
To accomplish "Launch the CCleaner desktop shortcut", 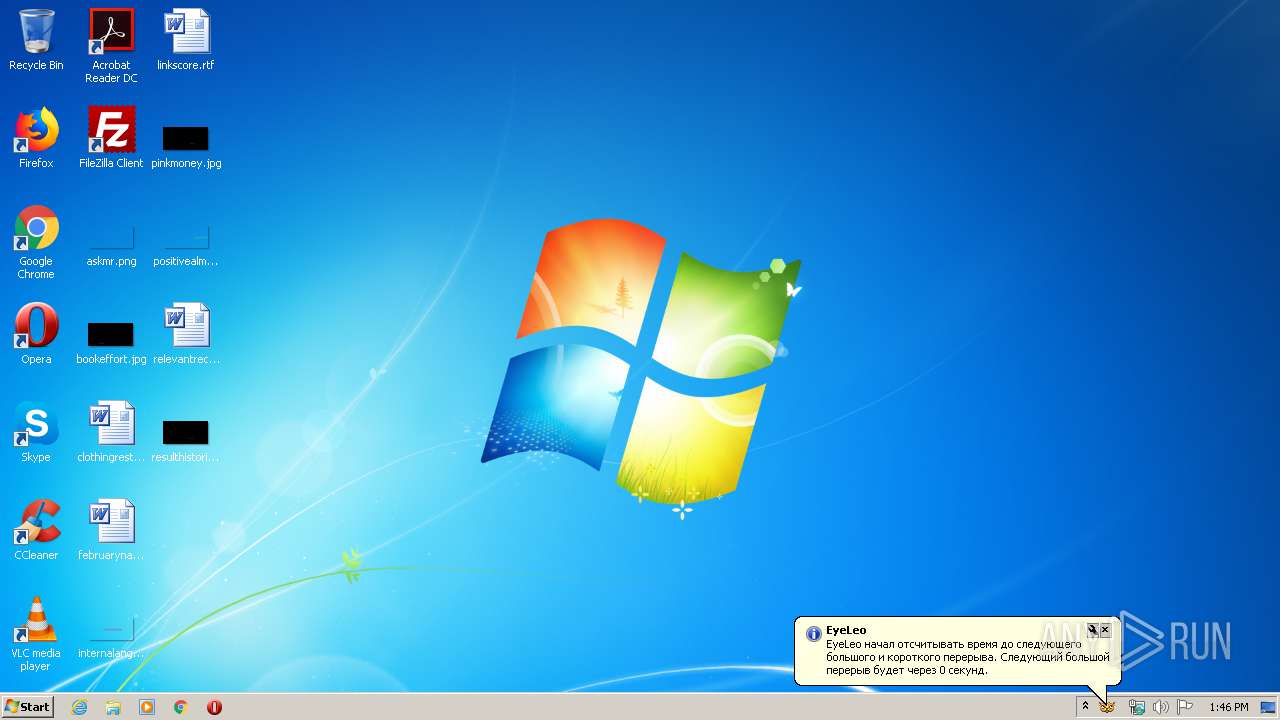I will [36, 530].
